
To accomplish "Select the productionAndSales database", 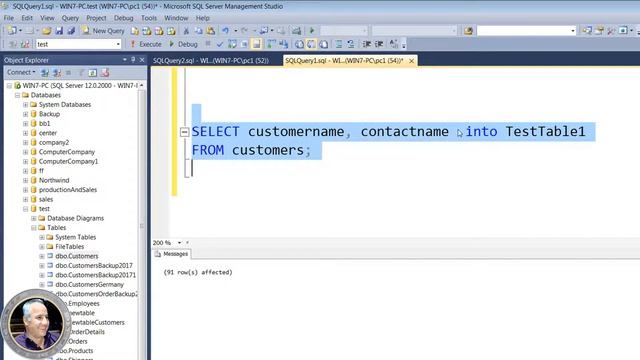I will point(68,190).
